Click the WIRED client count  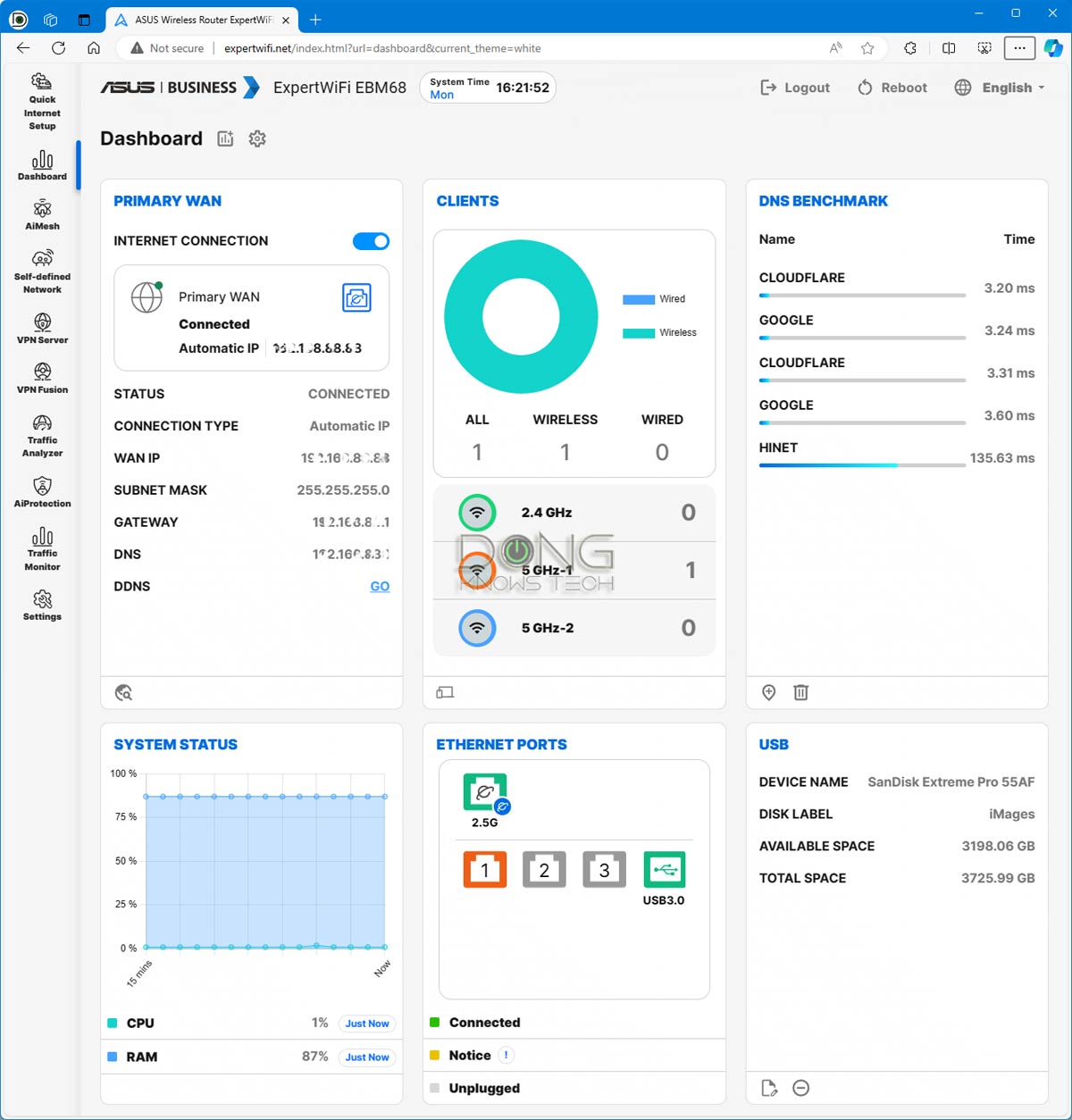point(662,453)
